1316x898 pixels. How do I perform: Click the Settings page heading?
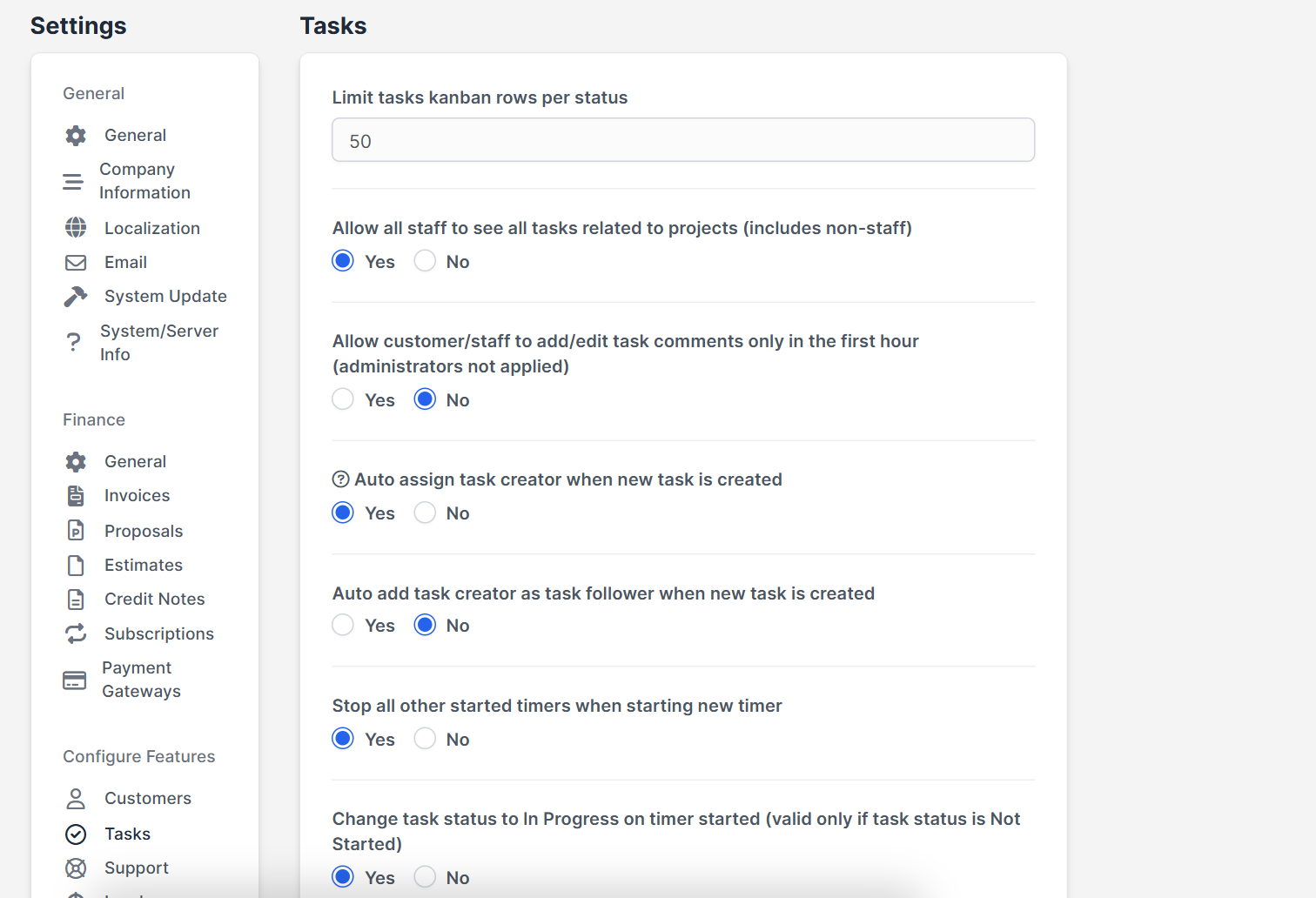coord(78,26)
